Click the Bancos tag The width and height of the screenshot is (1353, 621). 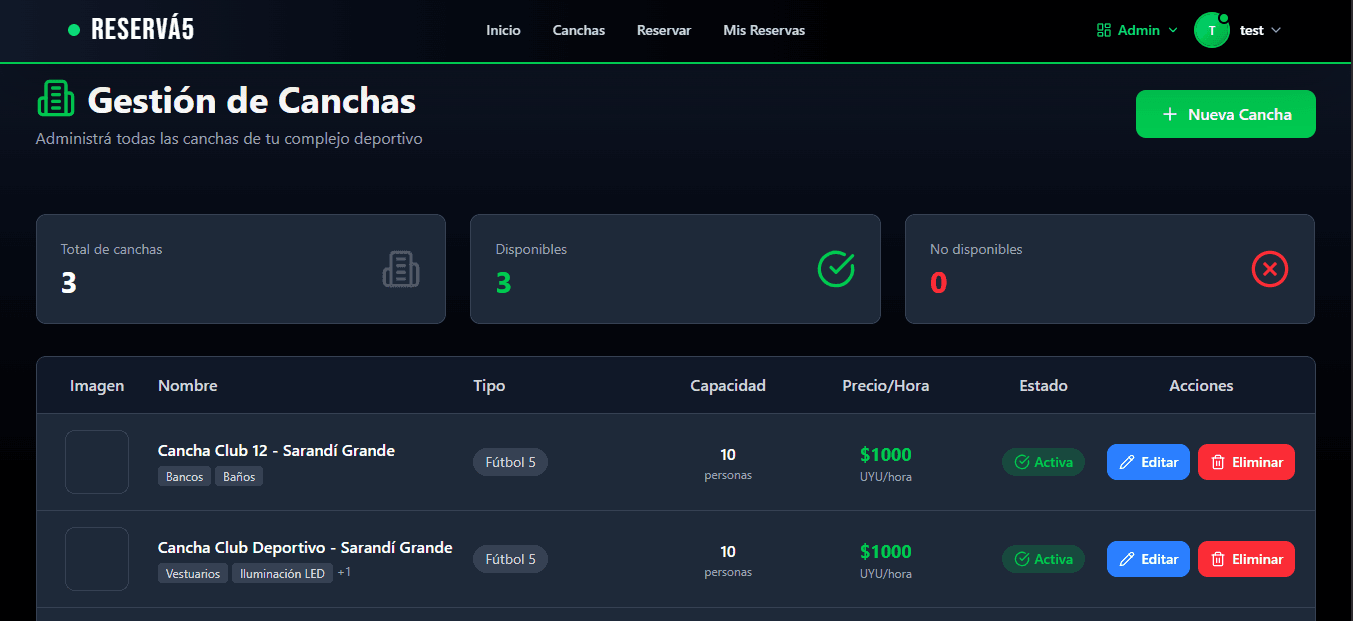click(185, 477)
